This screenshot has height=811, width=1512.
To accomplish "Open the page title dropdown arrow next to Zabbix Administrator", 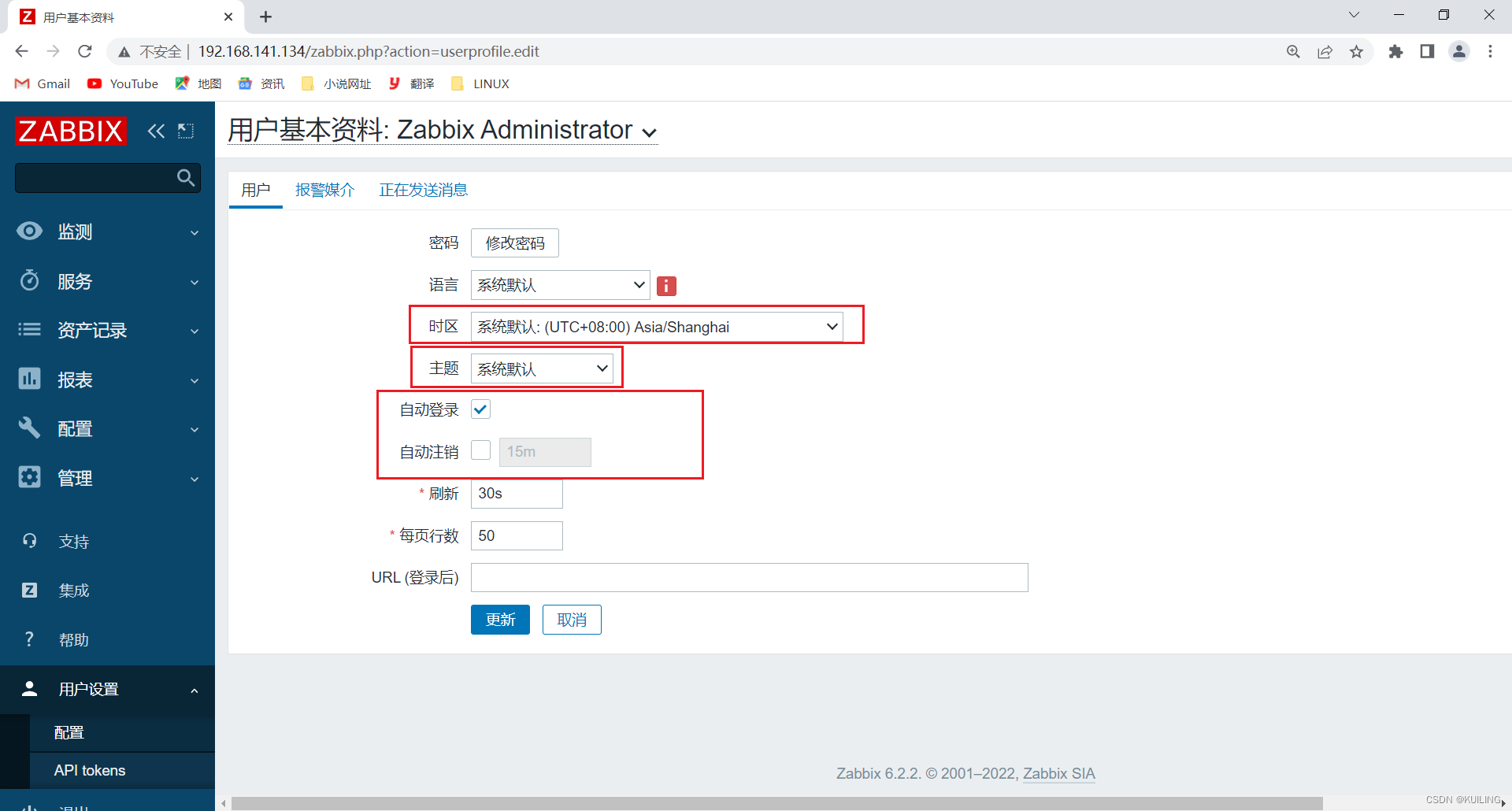I will [650, 132].
